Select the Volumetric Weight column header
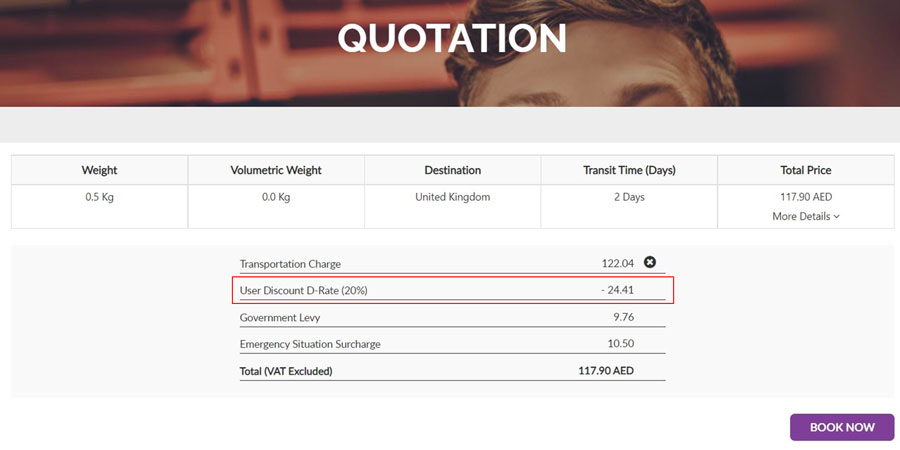 276,170
